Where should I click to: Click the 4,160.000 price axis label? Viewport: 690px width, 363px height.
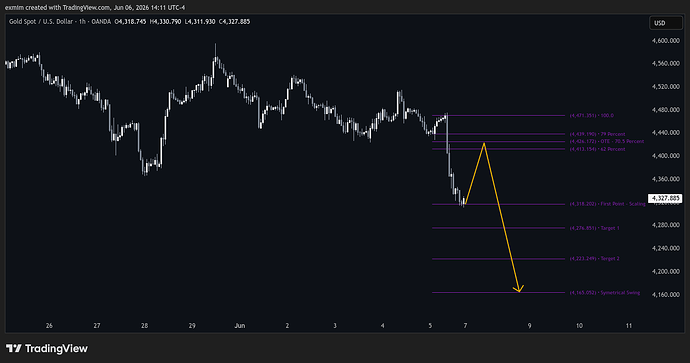[x=666, y=294]
